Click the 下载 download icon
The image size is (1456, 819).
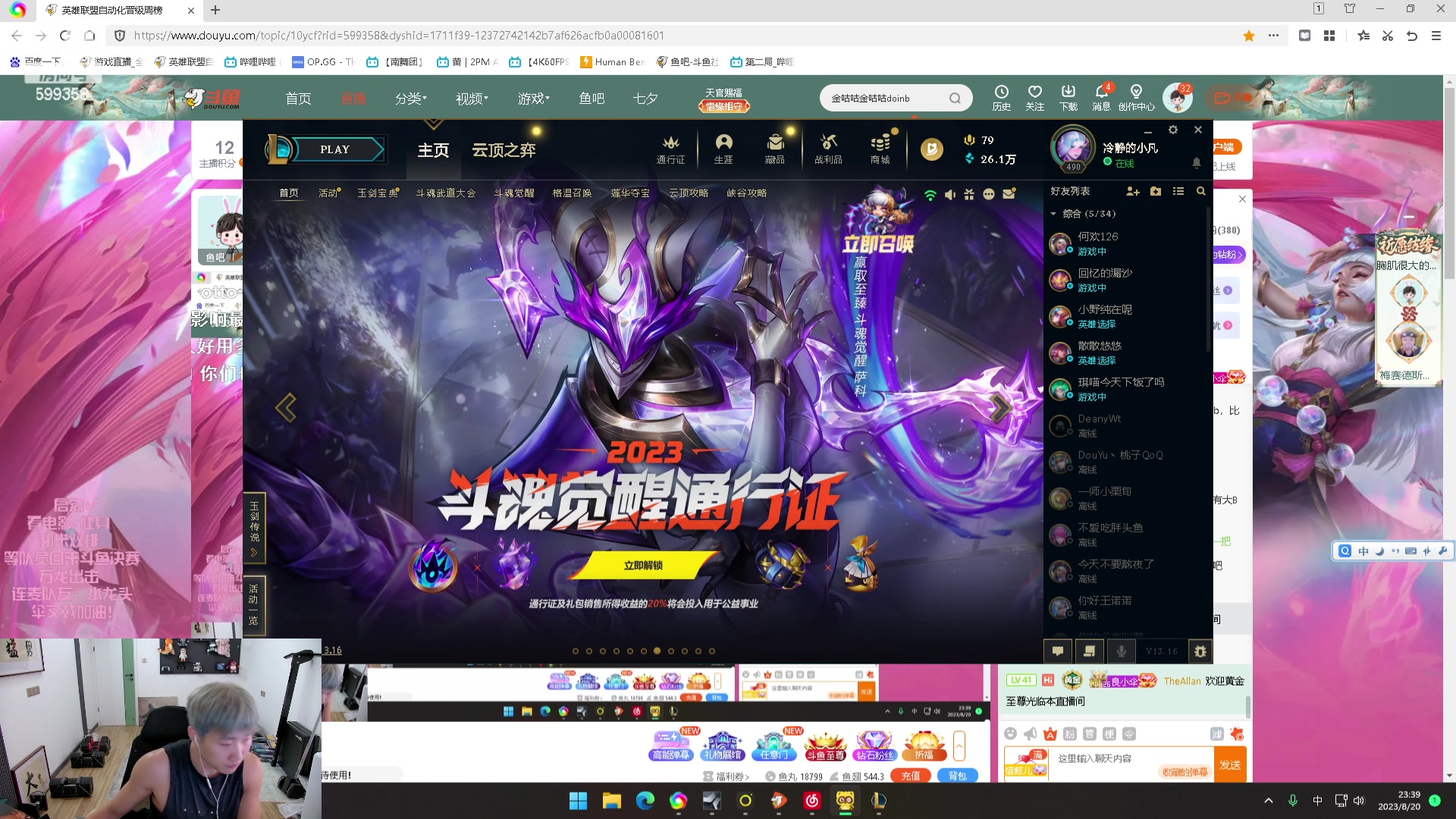1068,97
